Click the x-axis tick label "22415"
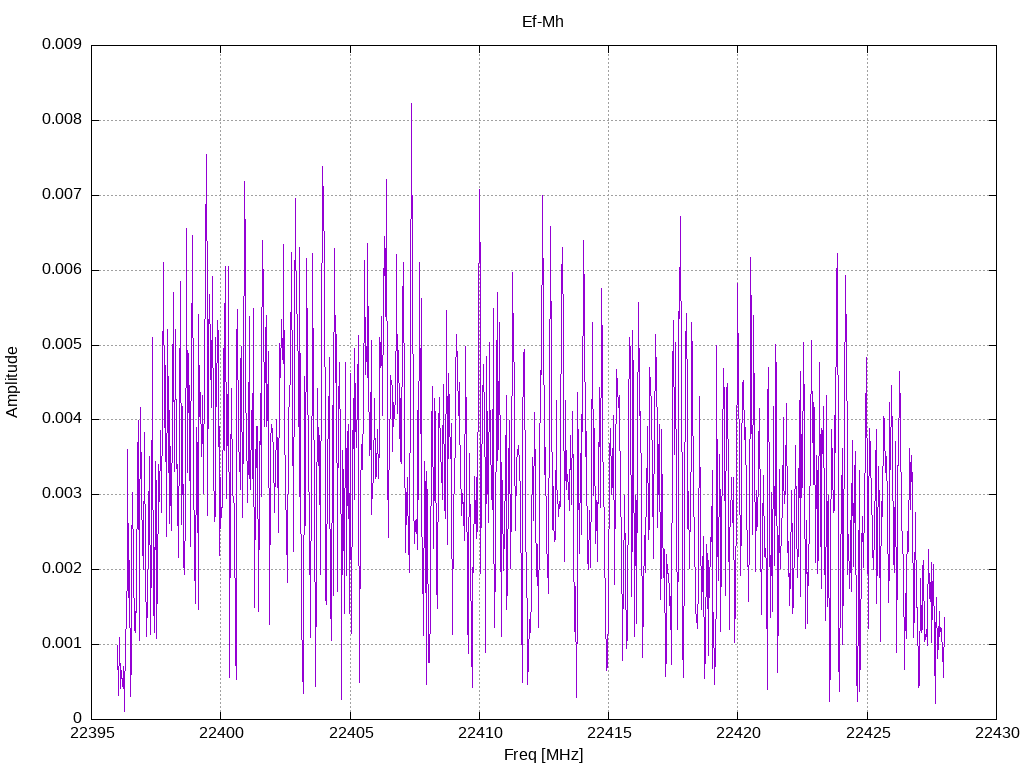1024x768 pixels. pos(609,733)
